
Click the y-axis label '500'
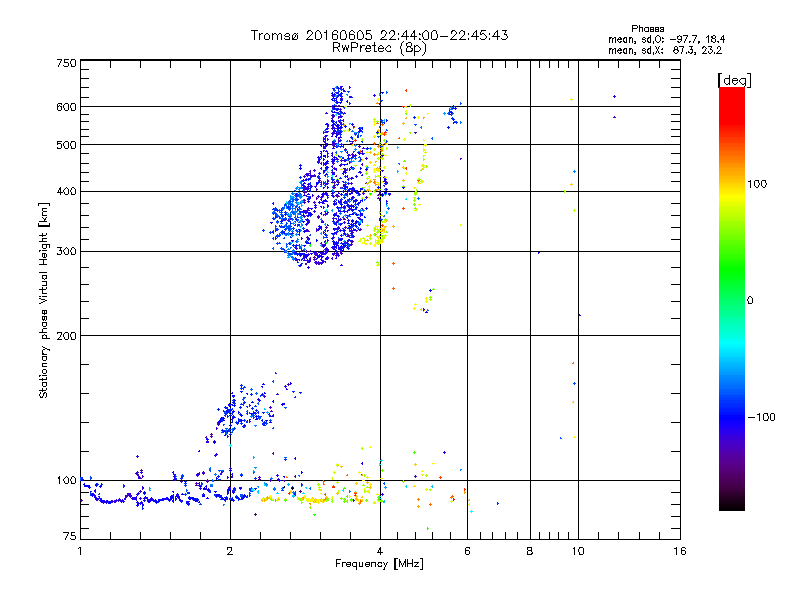66,145
